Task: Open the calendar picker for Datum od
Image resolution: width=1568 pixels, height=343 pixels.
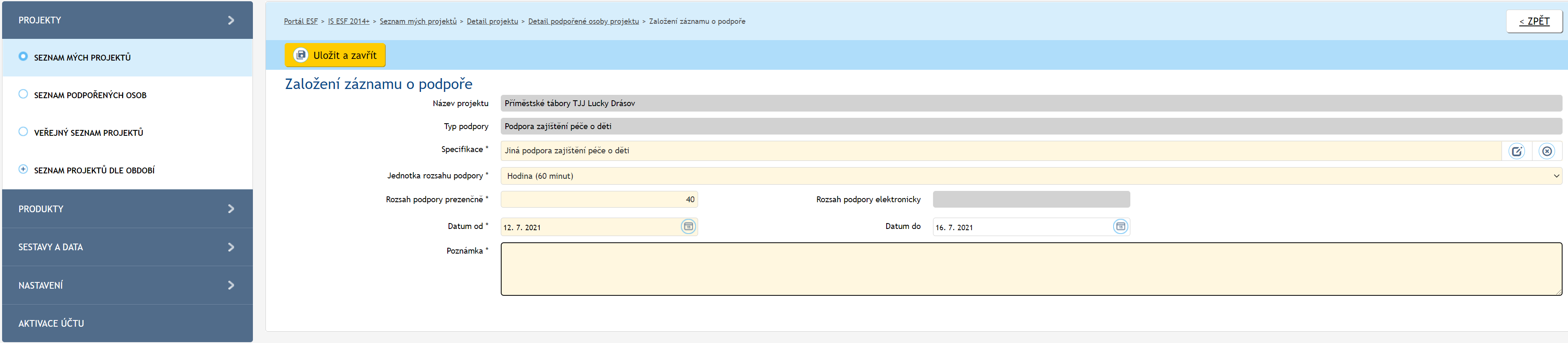Action: [688, 227]
